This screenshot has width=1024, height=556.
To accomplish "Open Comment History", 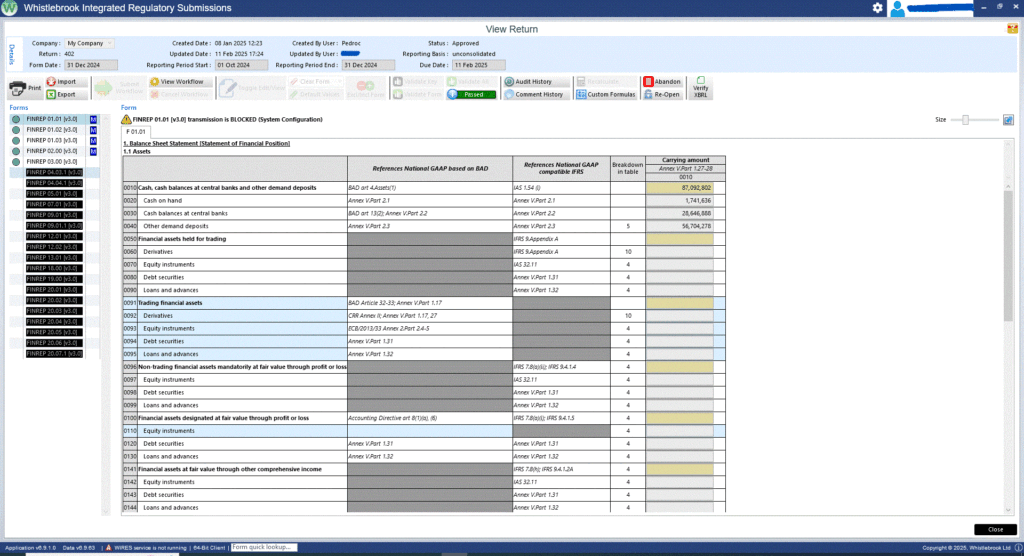I will pyautogui.click(x=538, y=94).
